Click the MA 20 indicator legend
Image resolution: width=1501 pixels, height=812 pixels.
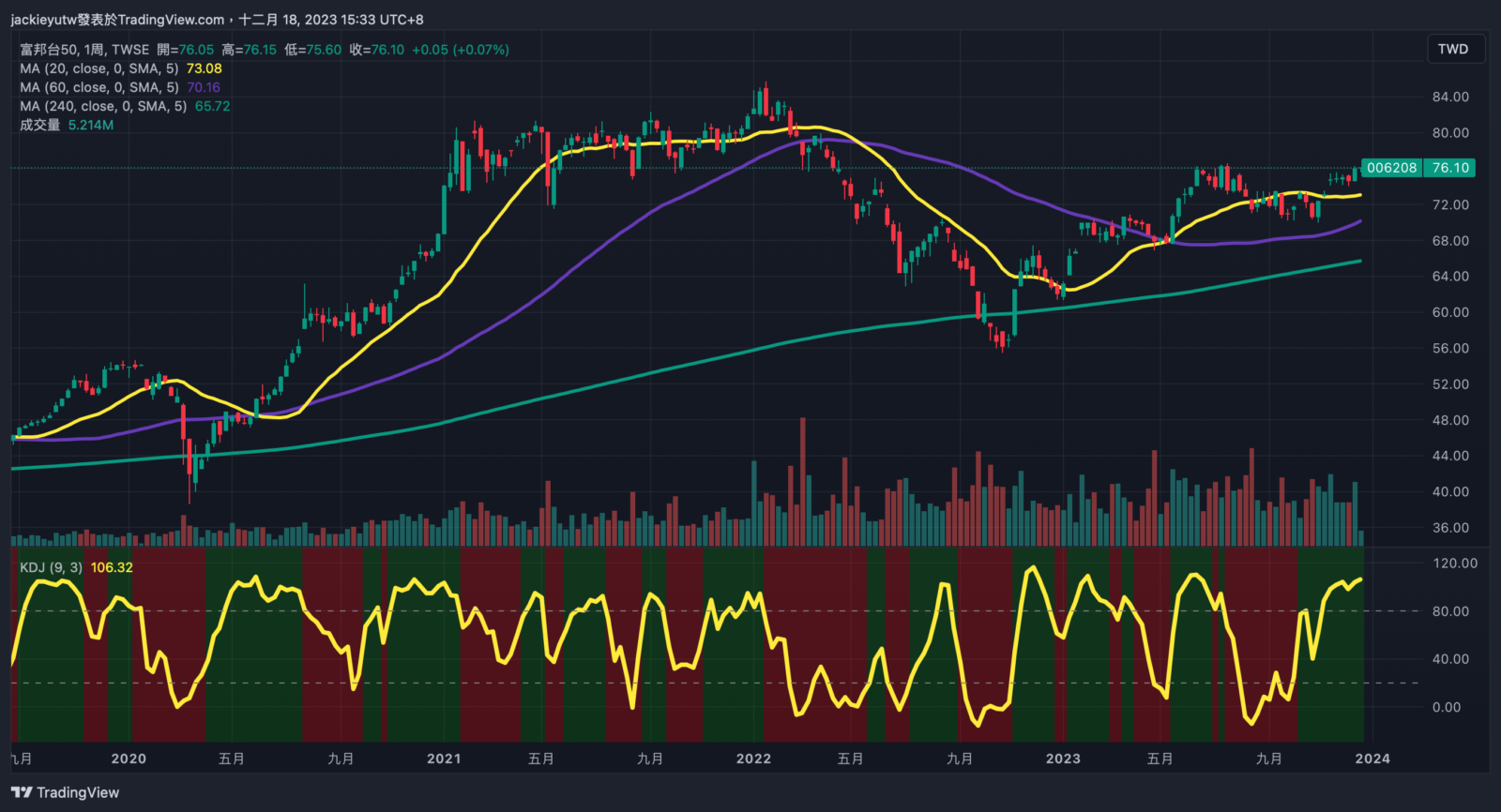click(x=99, y=68)
